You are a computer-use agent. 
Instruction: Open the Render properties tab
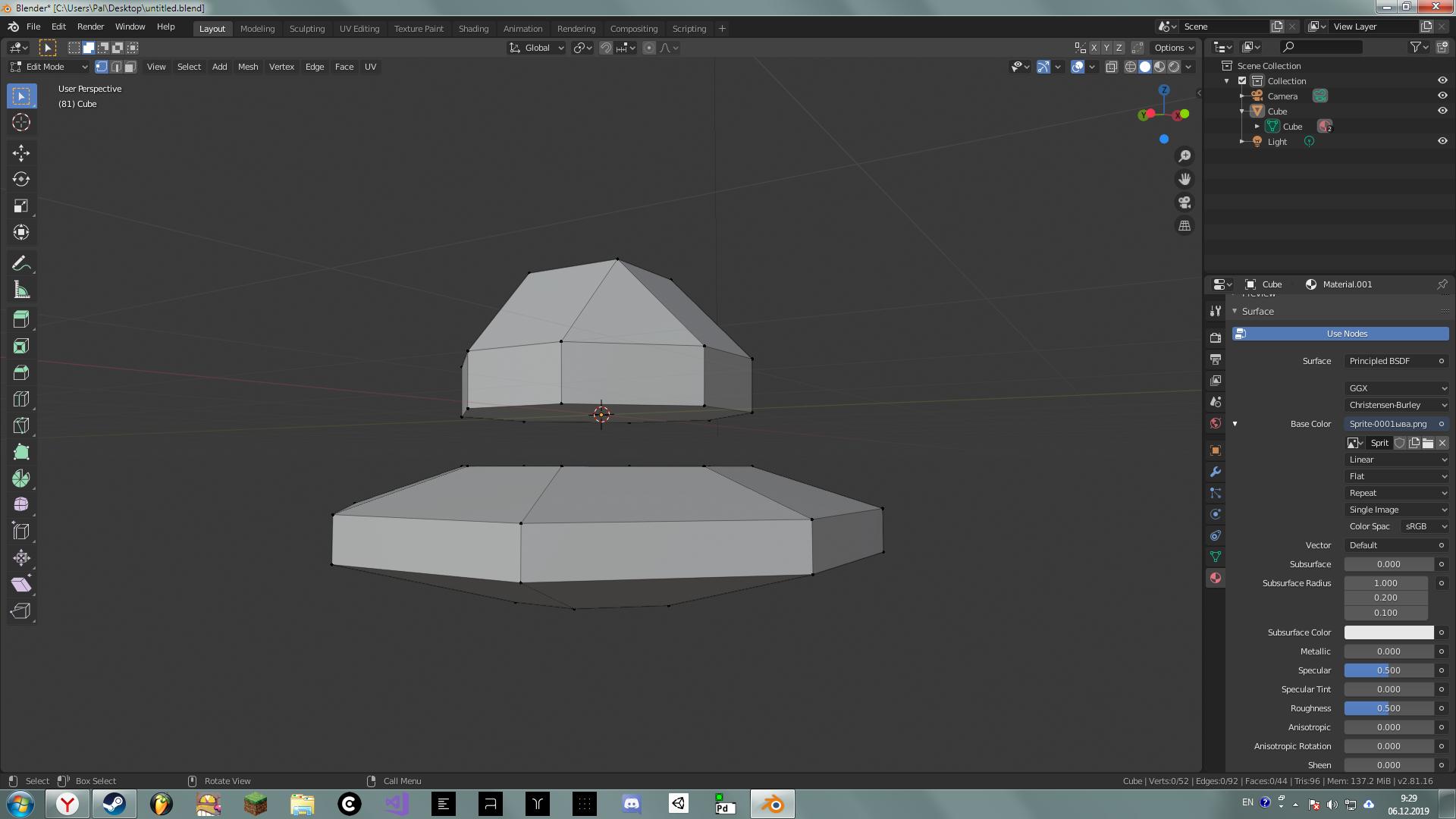tap(1216, 336)
